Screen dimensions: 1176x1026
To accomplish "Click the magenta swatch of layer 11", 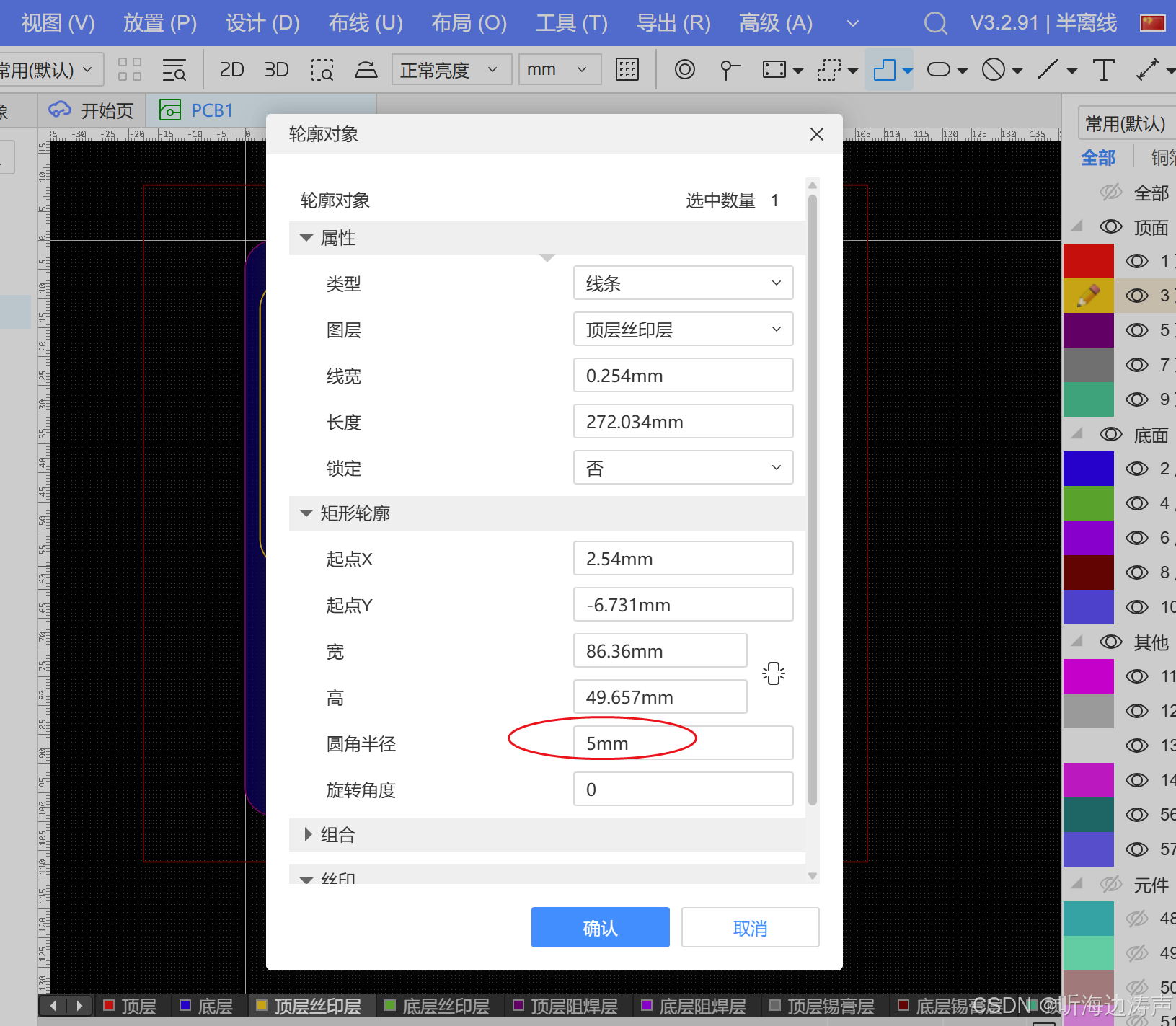I will coord(1089,676).
